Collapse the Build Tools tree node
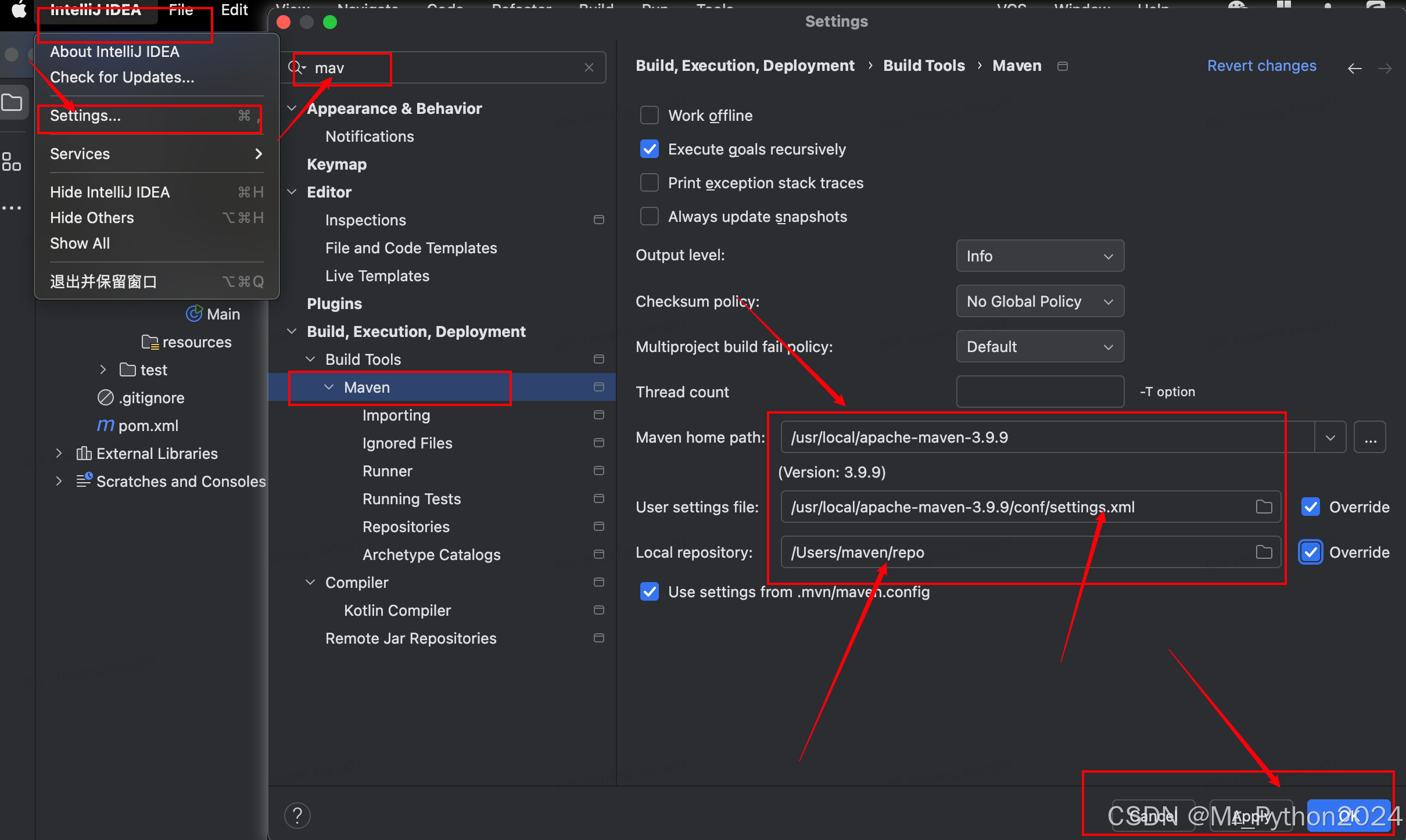Viewport: 1406px width, 840px height. [x=310, y=359]
